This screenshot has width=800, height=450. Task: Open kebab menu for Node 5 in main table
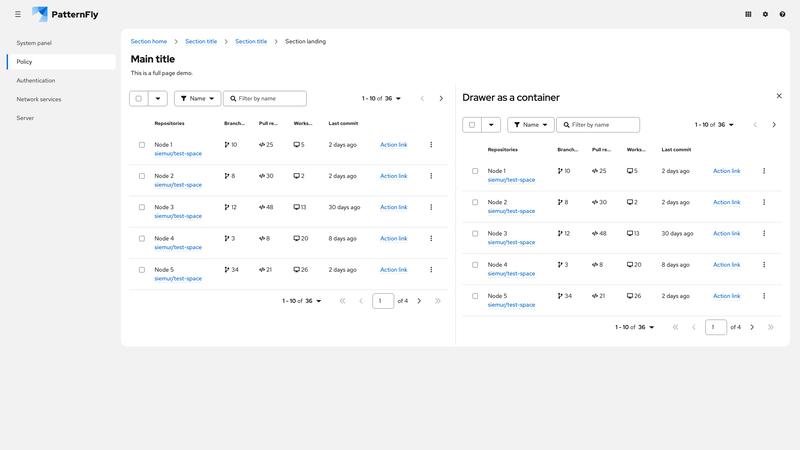431,270
